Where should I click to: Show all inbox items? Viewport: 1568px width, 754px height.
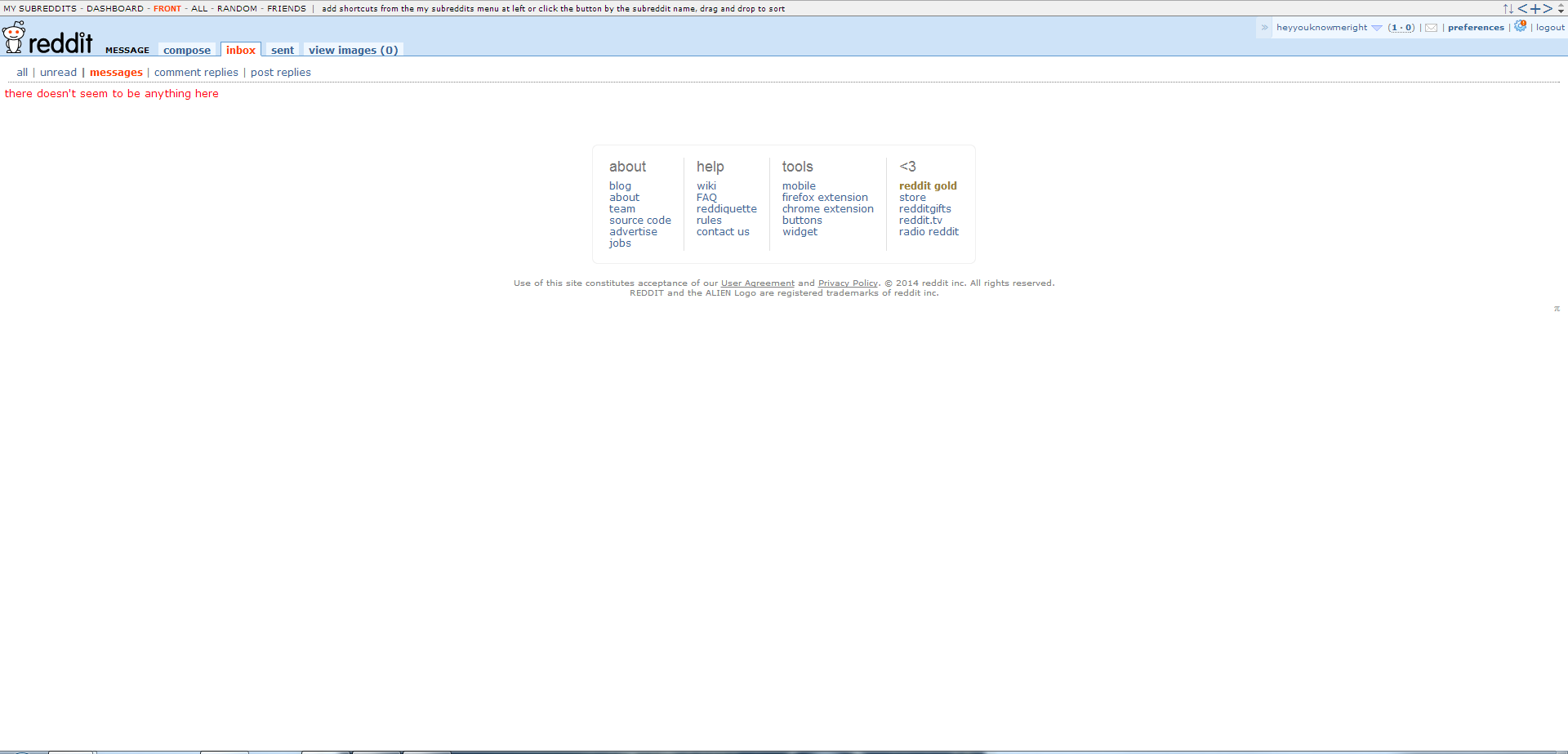point(22,73)
